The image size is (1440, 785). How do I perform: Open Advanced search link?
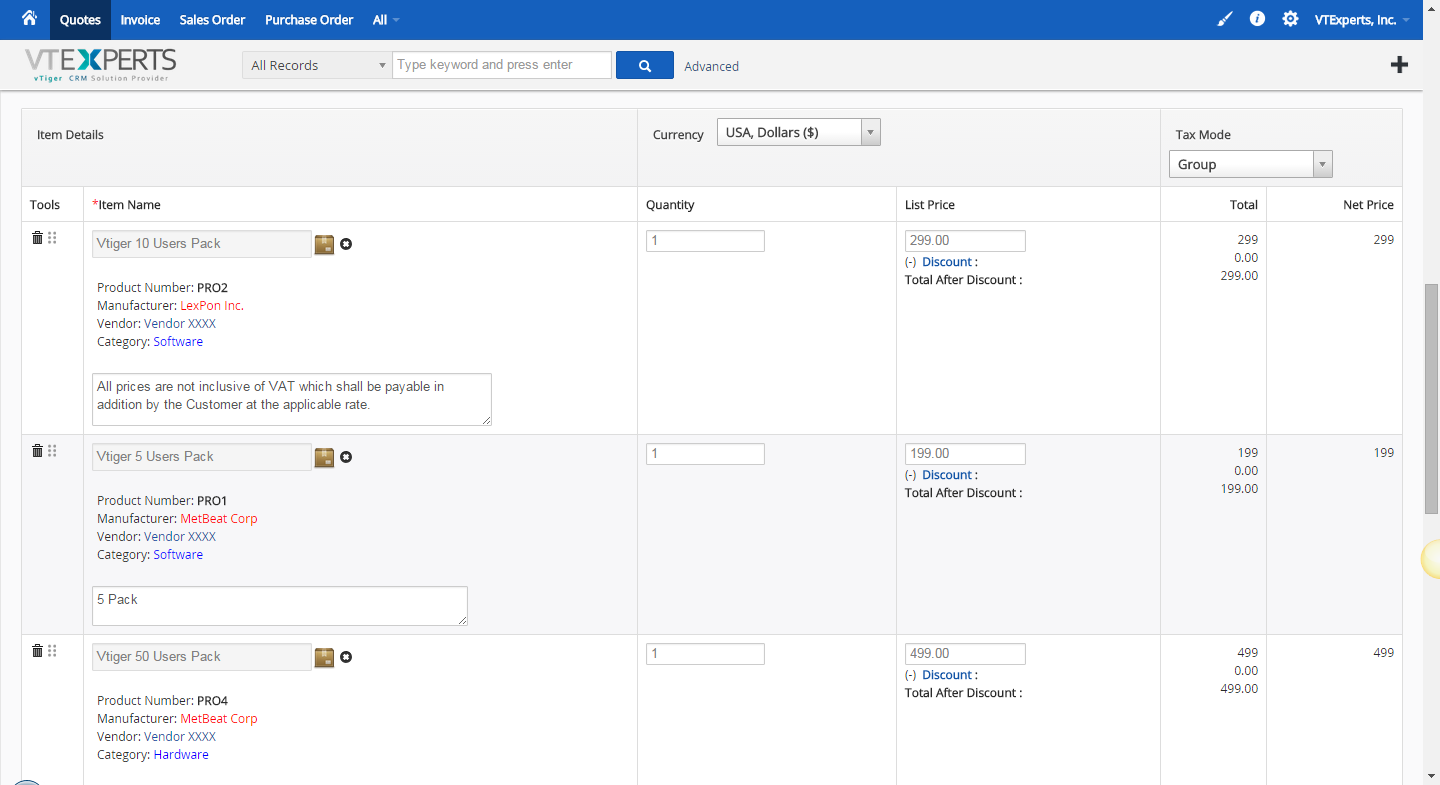(x=711, y=66)
